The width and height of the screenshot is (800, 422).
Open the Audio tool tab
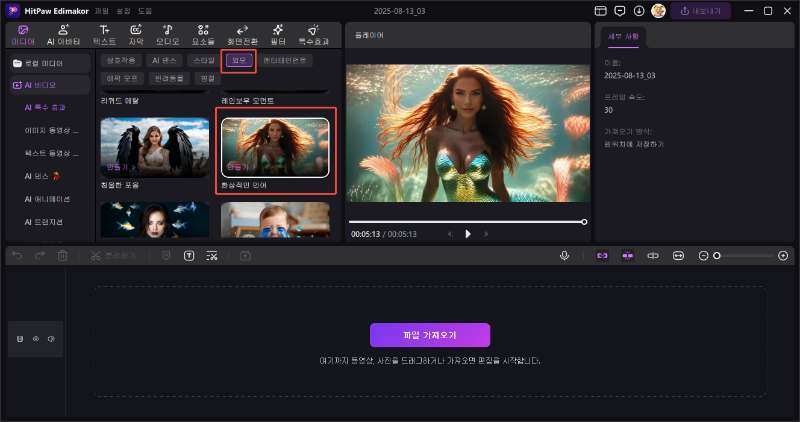tap(167, 35)
